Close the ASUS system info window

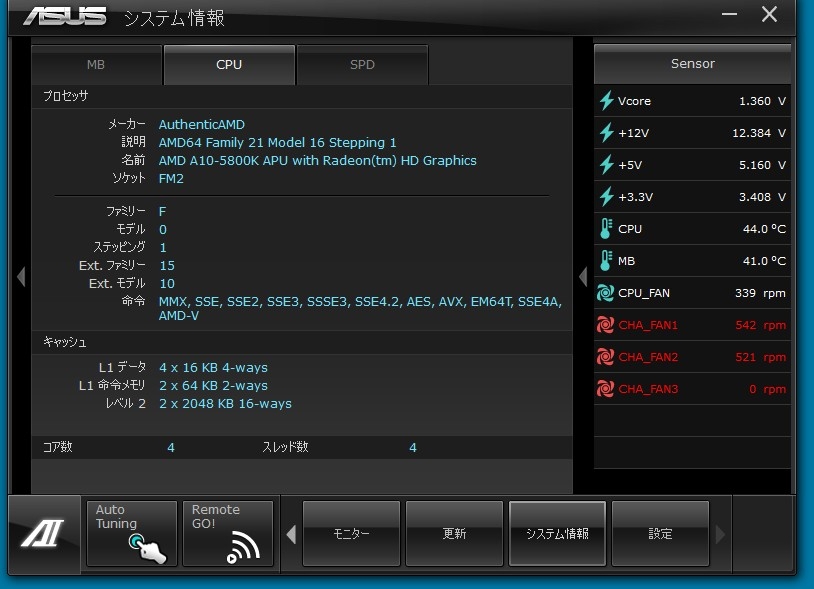pyautogui.click(x=769, y=14)
